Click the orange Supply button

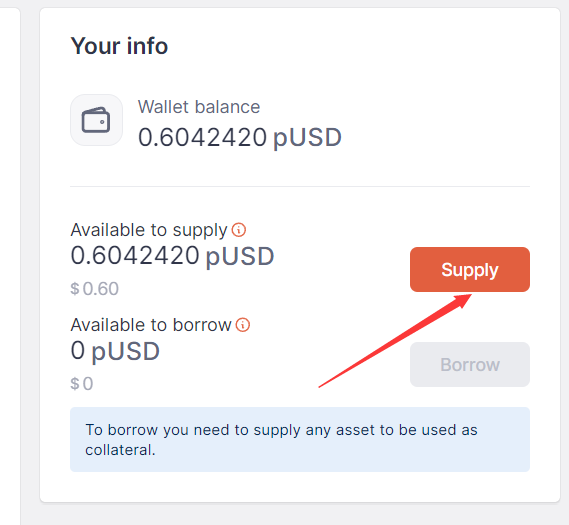tap(470, 270)
